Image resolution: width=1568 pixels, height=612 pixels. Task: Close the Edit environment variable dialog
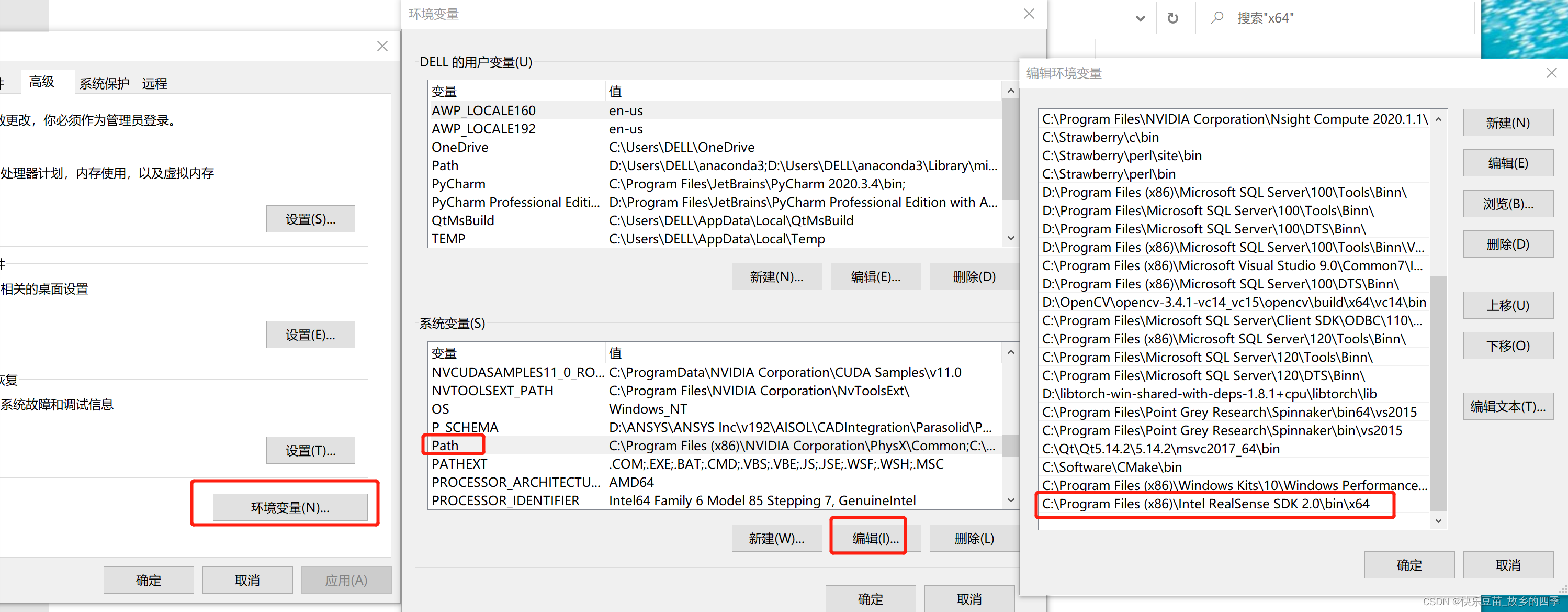click(x=1551, y=73)
